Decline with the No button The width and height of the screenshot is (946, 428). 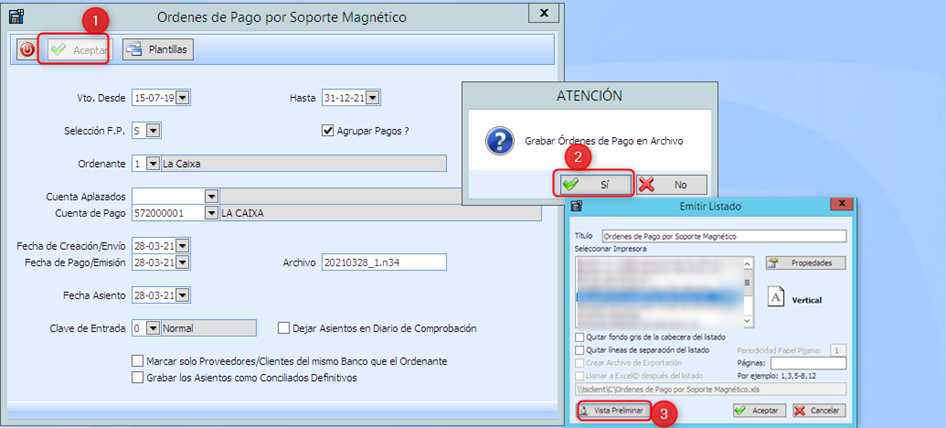tap(671, 184)
